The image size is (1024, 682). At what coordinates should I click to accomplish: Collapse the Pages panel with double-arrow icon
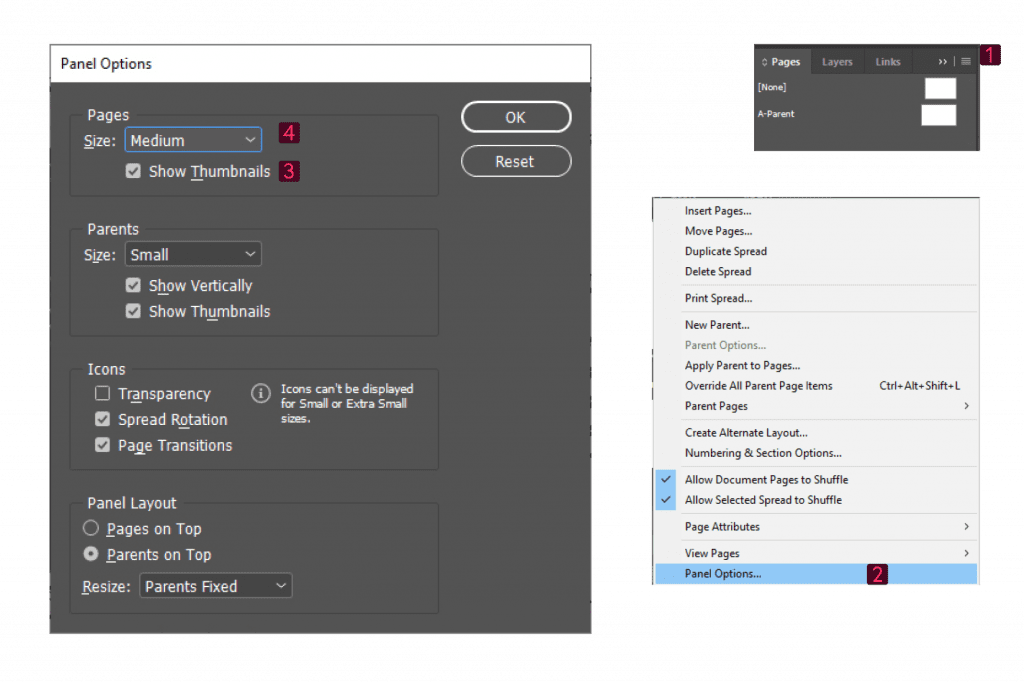tap(941, 61)
